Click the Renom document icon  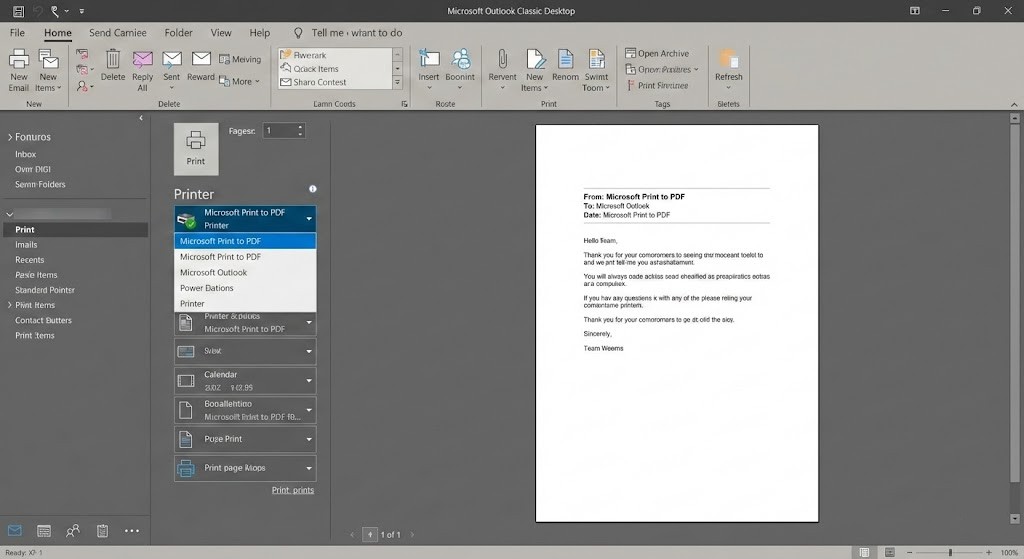click(x=566, y=59)
